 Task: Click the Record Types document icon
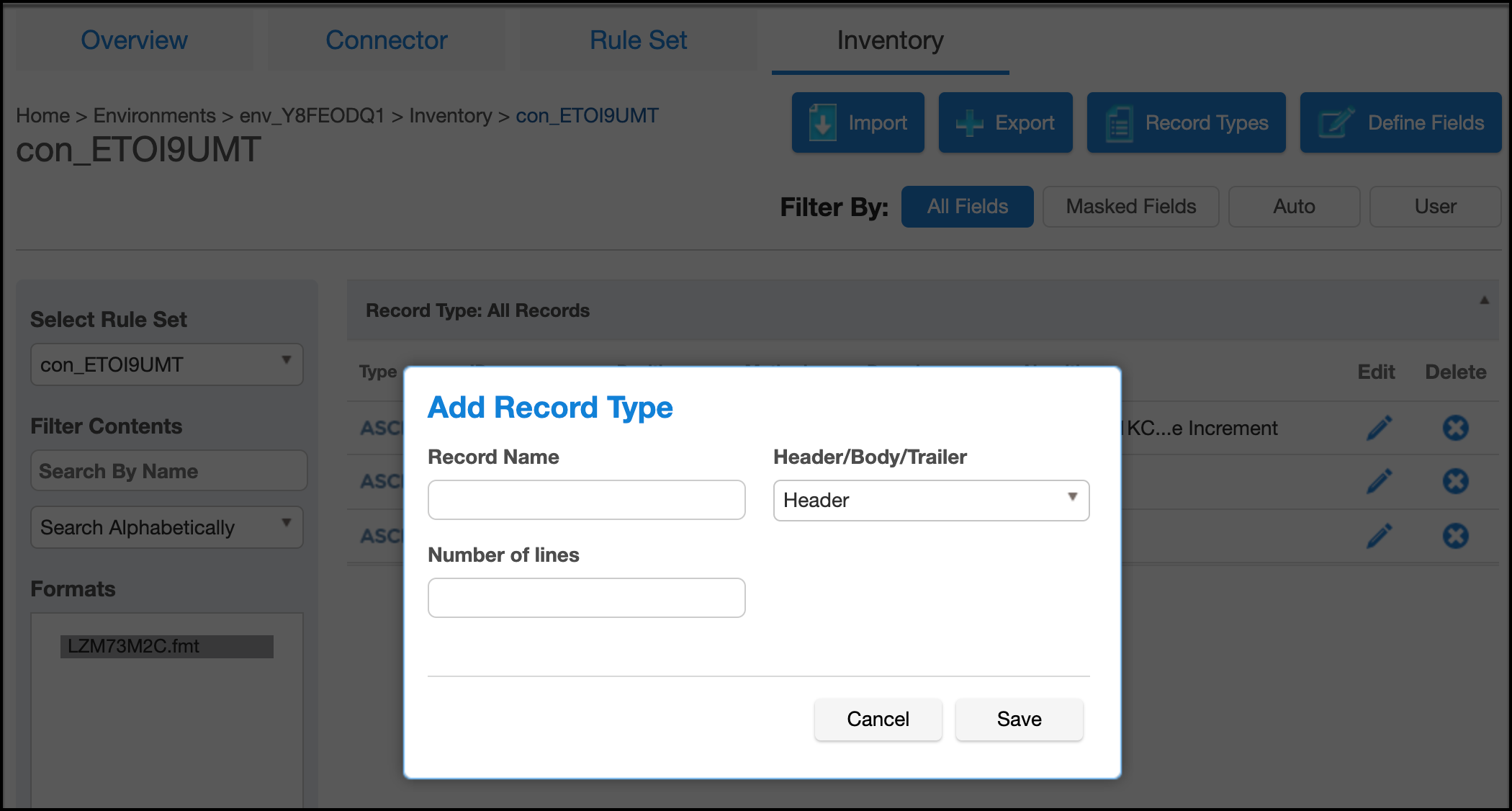(1119, 123)
